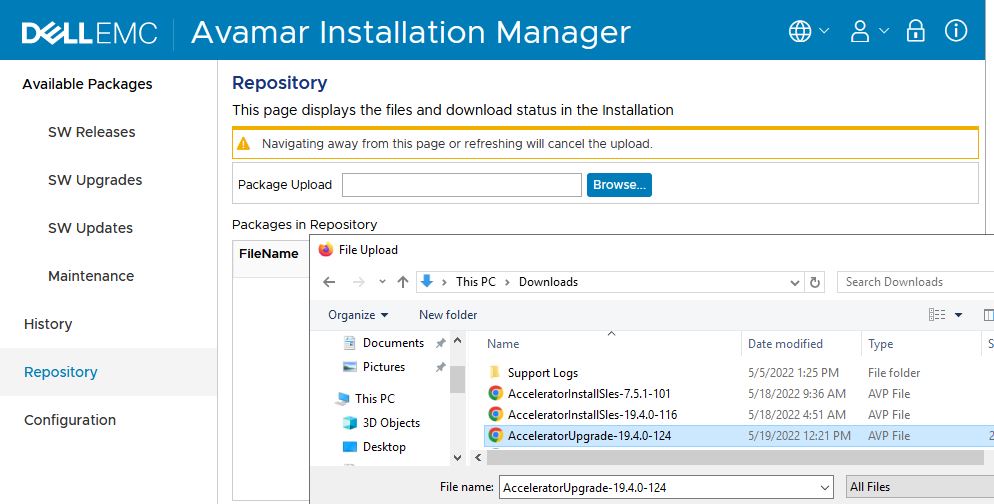Click the refresh button beside address bar

[815, 282]
